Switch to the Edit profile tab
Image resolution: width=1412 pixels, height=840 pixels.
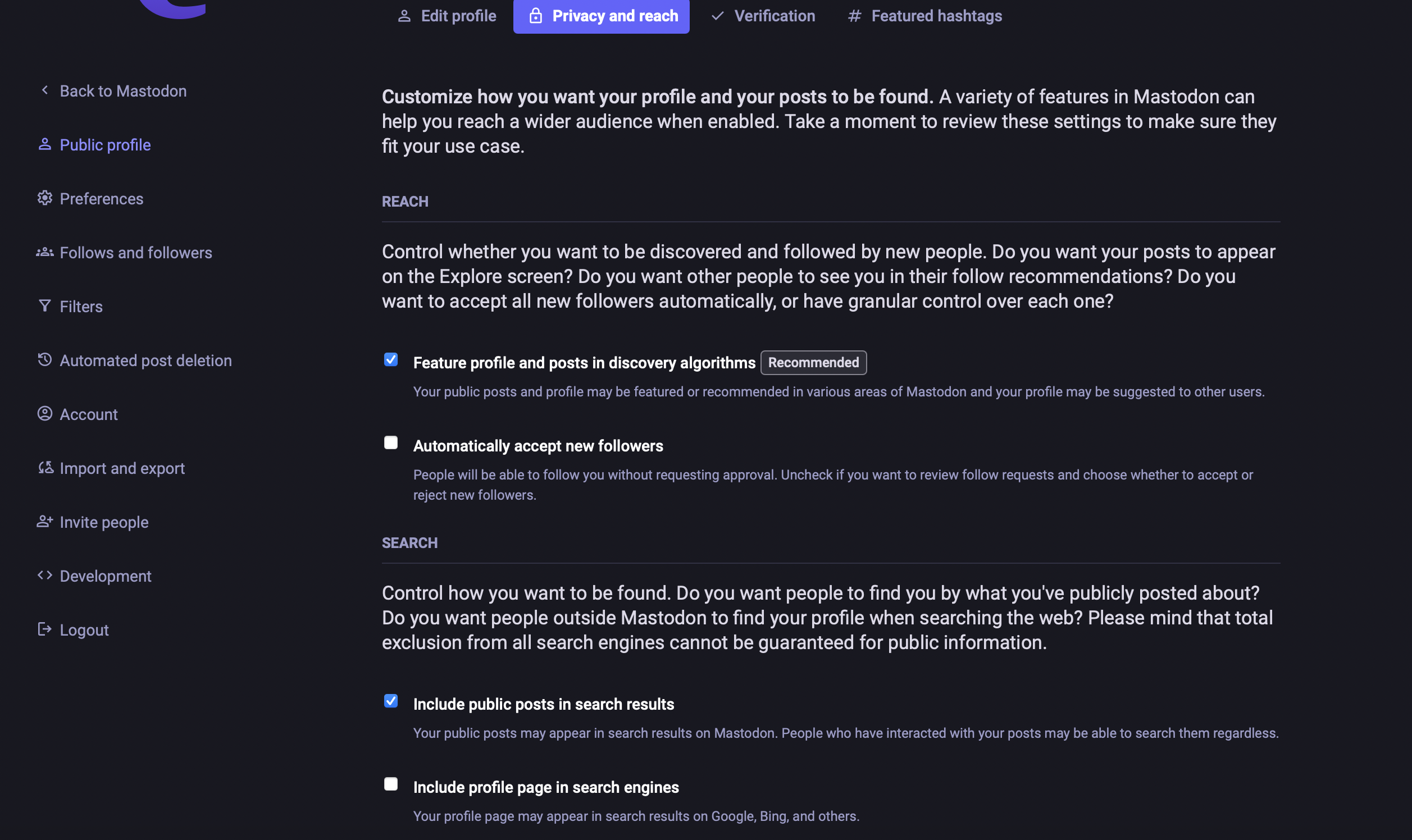[x=447, y=16]
